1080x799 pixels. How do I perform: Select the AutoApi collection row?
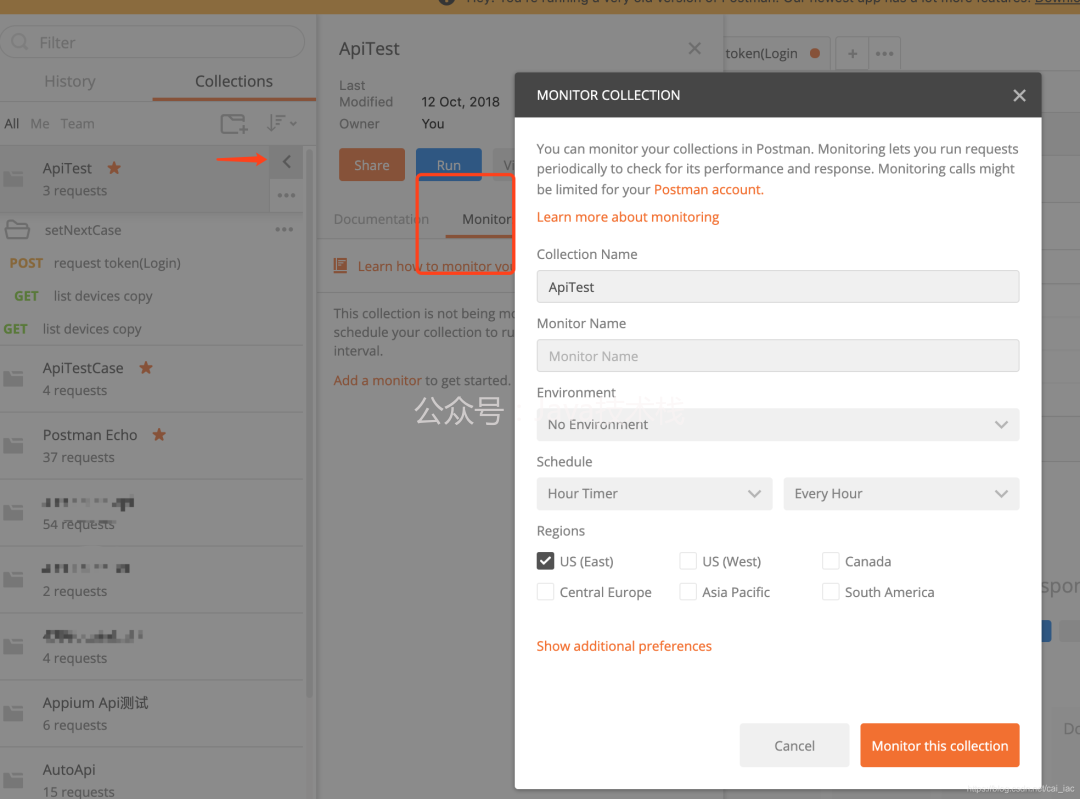pos(152,775)
